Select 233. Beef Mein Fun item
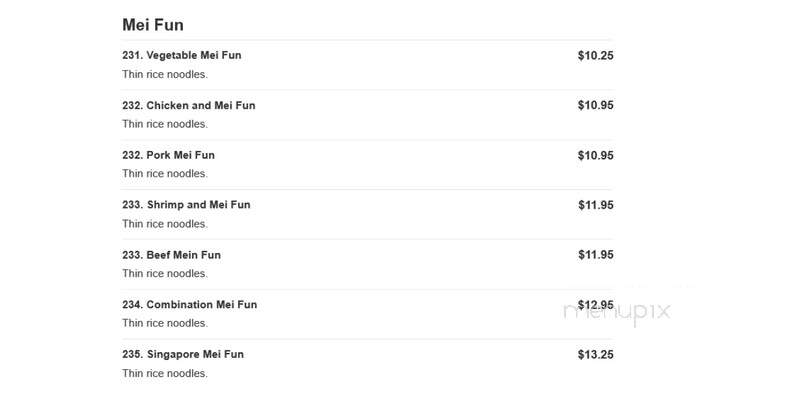The width and height of the screenshot is (796, 394). 172,255
